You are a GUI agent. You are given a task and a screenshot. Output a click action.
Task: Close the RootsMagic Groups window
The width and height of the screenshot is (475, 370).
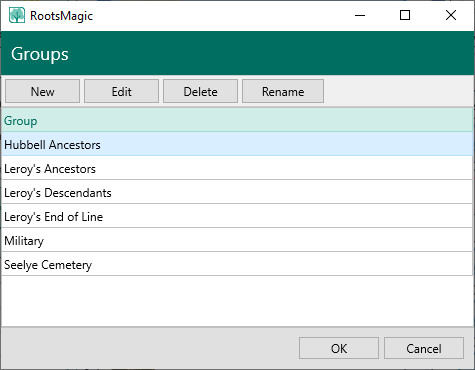click(451, 15)
